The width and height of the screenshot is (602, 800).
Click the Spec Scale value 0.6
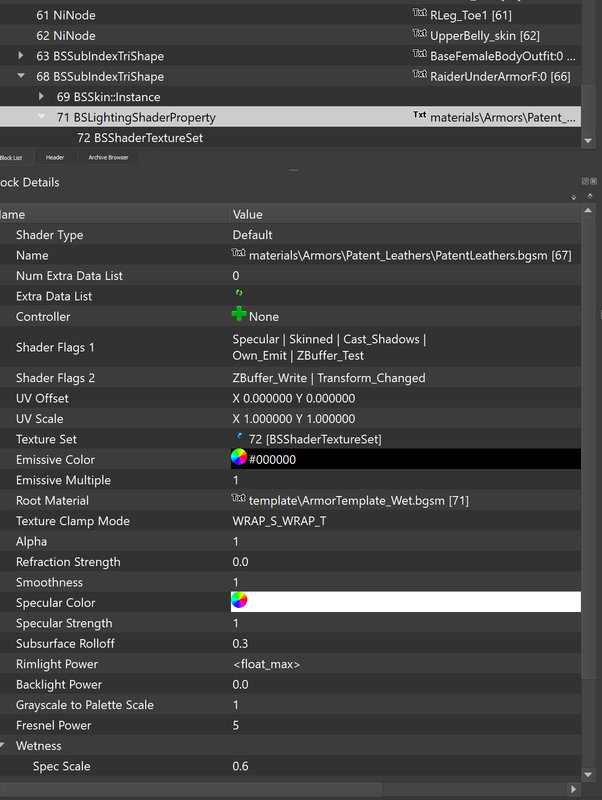pos(240,765)
